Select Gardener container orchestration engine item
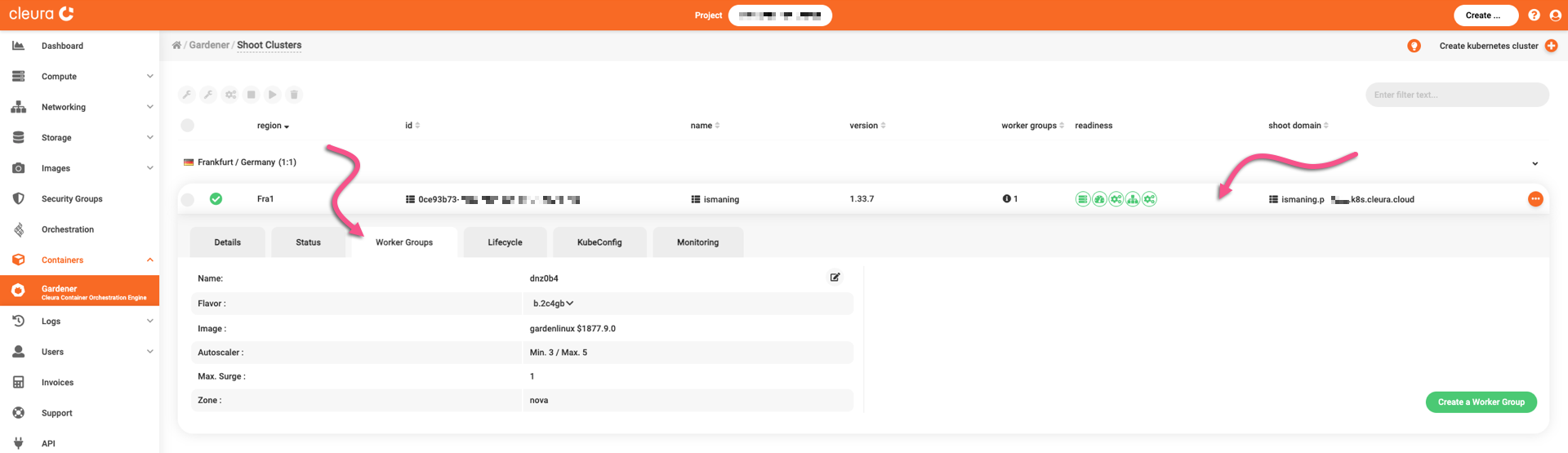 [79, 291]
